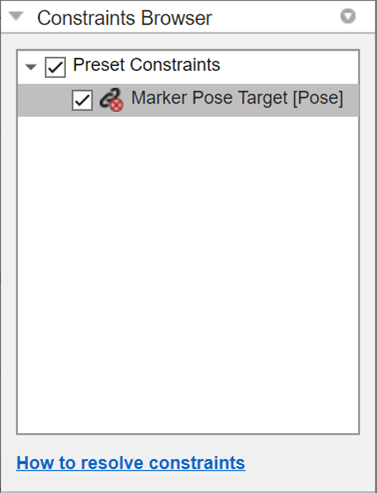This screenshot has height=493, width=377.
Task: Collapse the Preset Constraints tree node
Action: pyautogui.click(x=31, y=67)
